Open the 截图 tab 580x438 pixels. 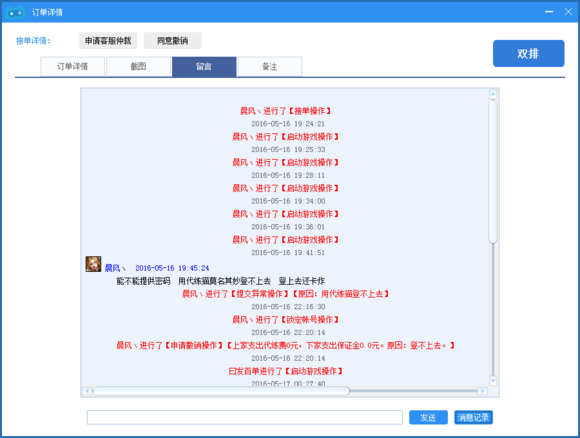pyautogui.click(x=138, y=67)
